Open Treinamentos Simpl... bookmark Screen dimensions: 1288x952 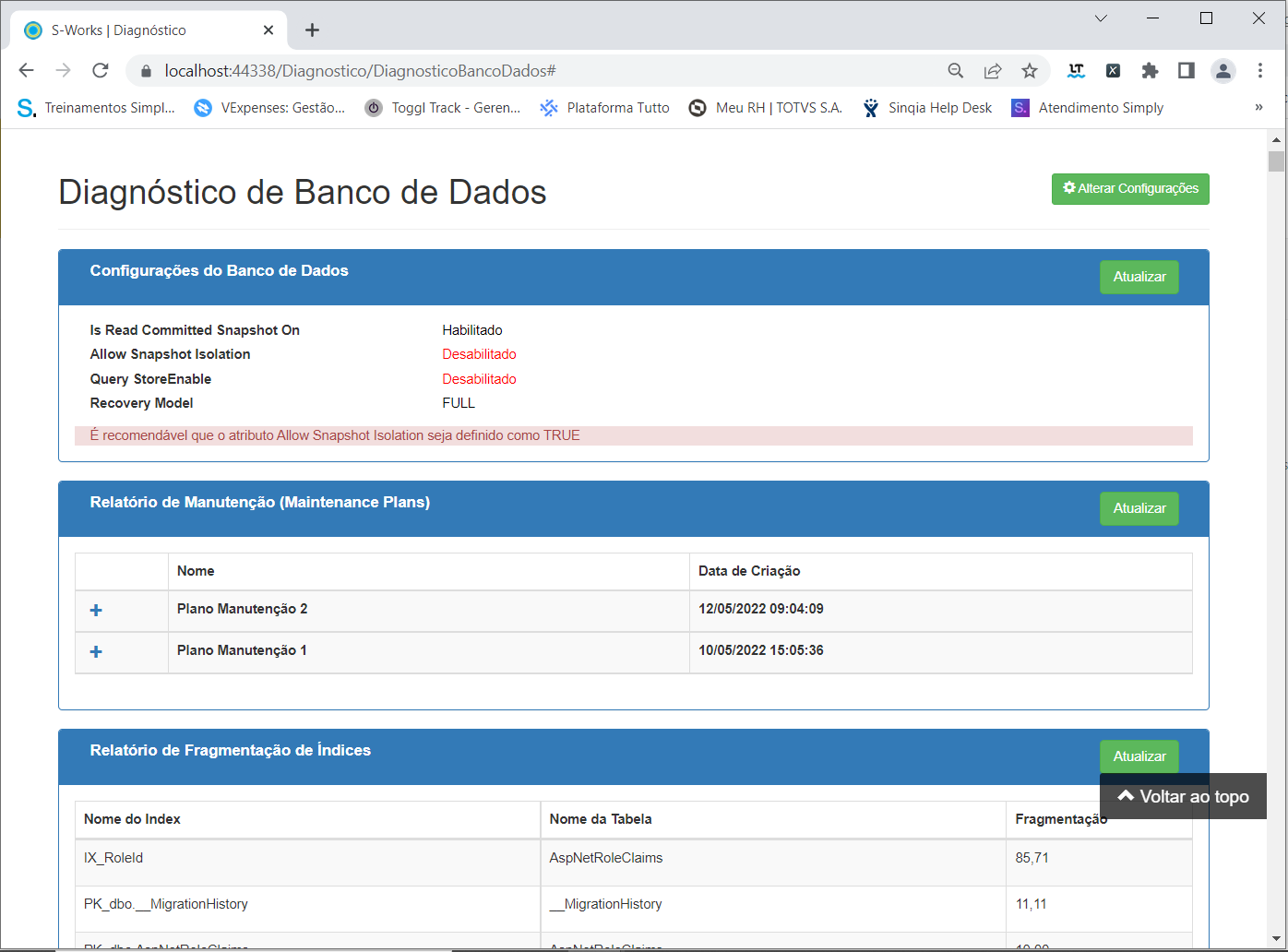[x=96, y=108]
